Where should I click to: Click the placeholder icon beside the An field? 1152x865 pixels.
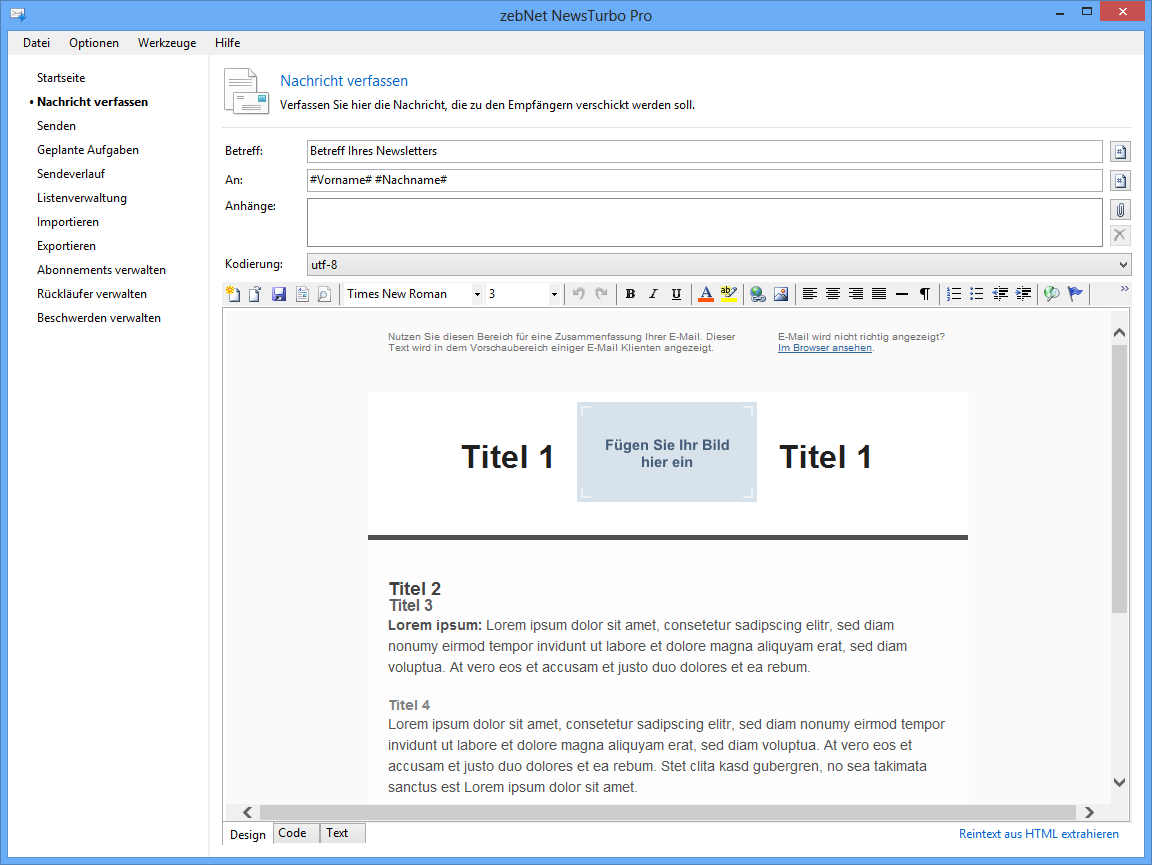(1120, 181)
